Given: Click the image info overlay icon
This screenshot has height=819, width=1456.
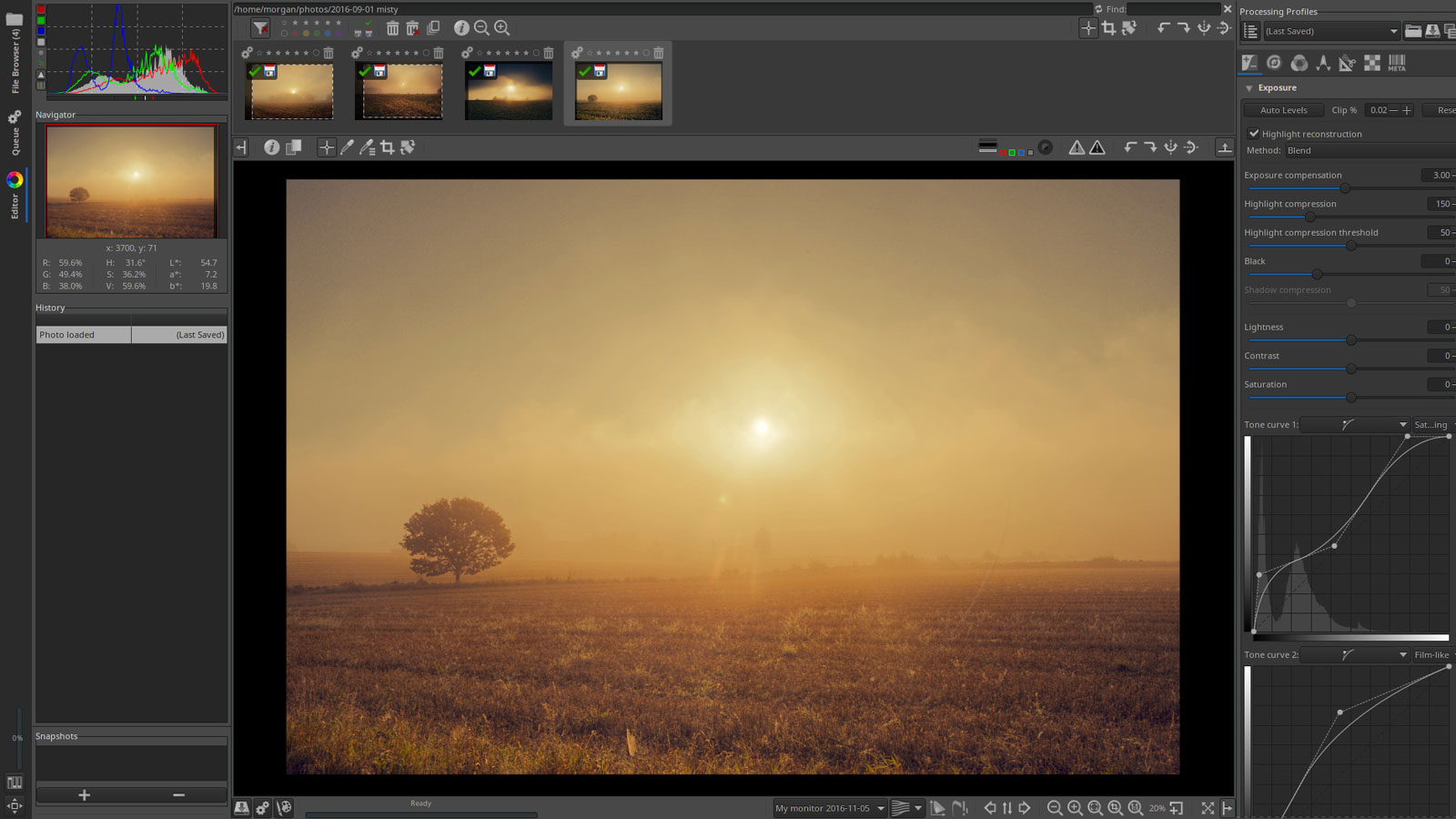Looking at the screenshot, I should (272, 147).
